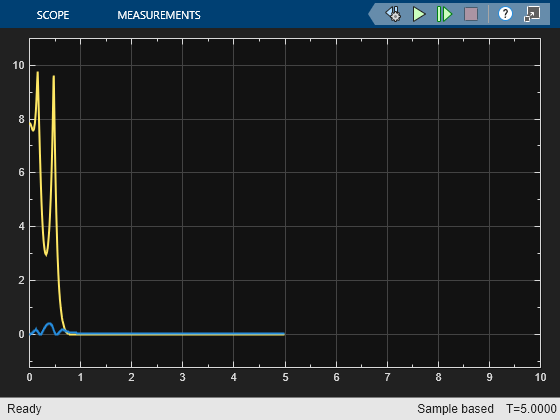Click the Sample based status label
Image resolution: width=560 pixels, height=420 pixels.
click(x=455, y=409)
